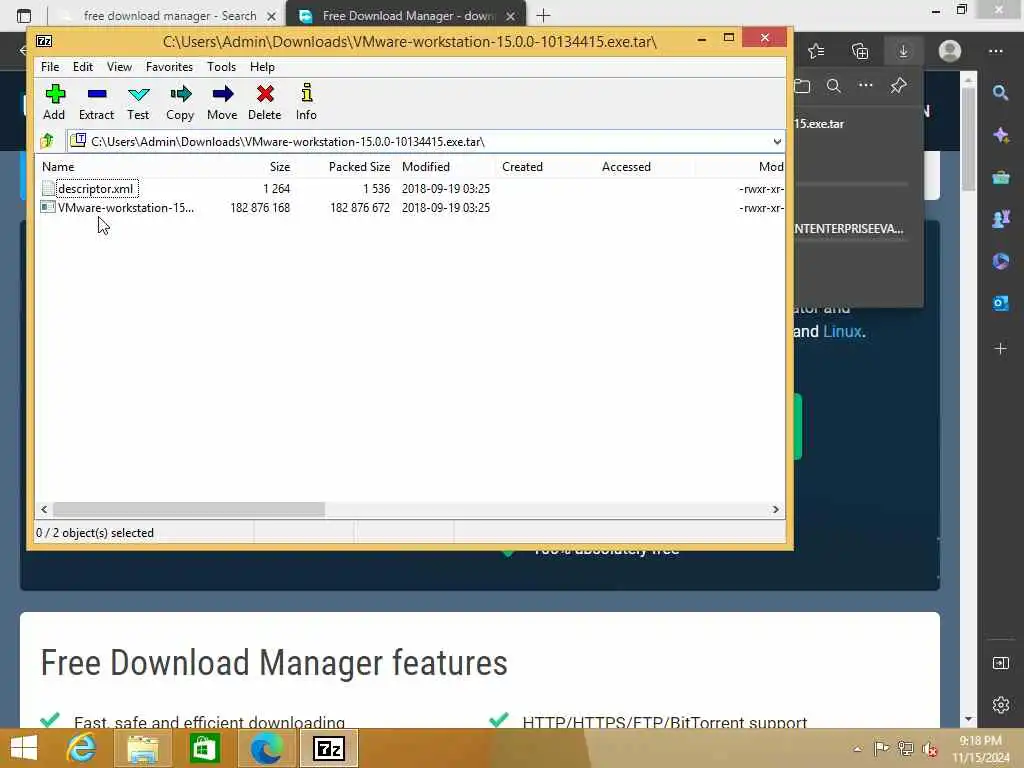Viewport: 1024px width, 768px height.
Task: Sort by Packed Size column header
Action: point(359,167)
